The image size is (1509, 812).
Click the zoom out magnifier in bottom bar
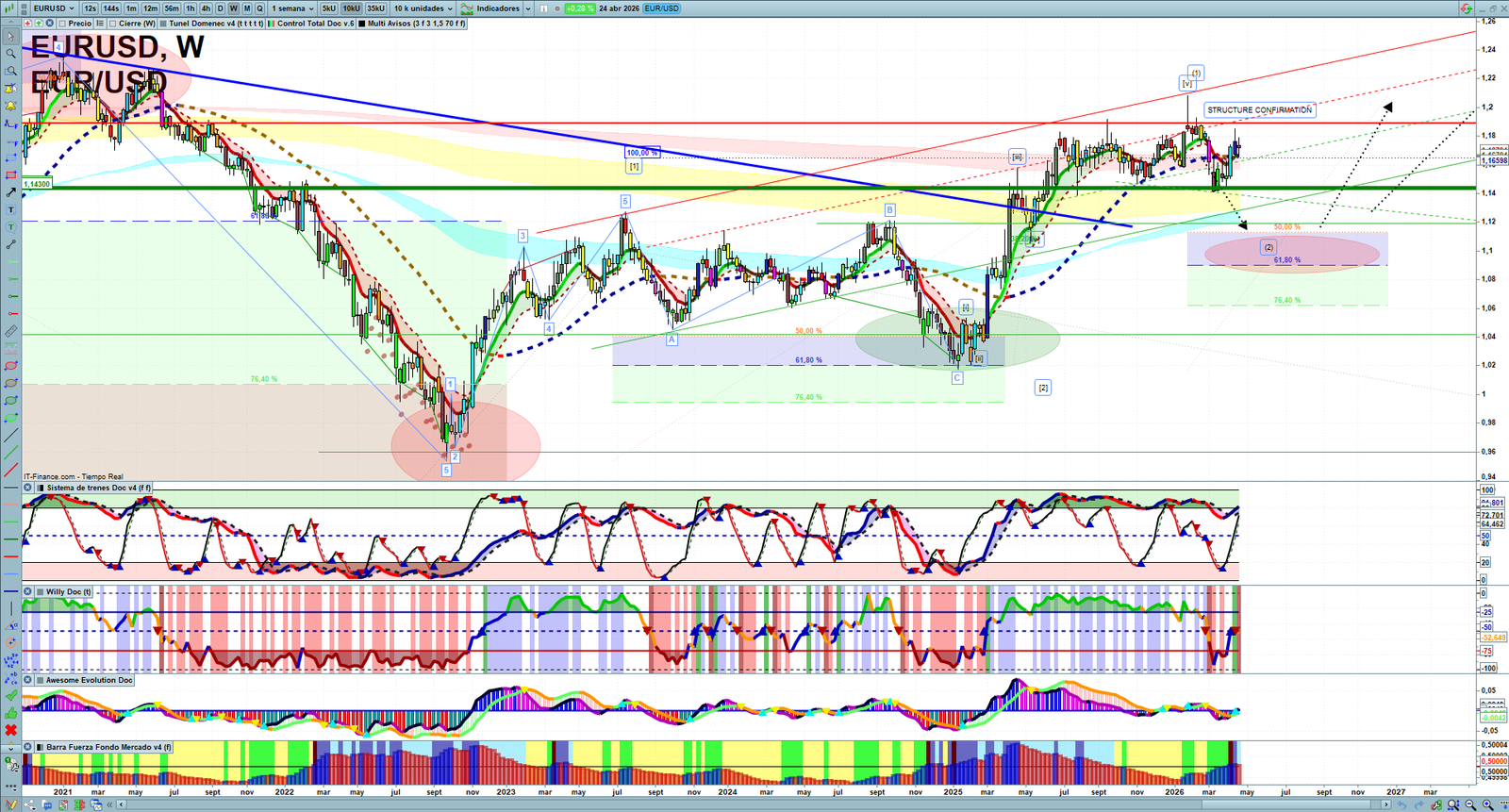(x=1470, y=804)
